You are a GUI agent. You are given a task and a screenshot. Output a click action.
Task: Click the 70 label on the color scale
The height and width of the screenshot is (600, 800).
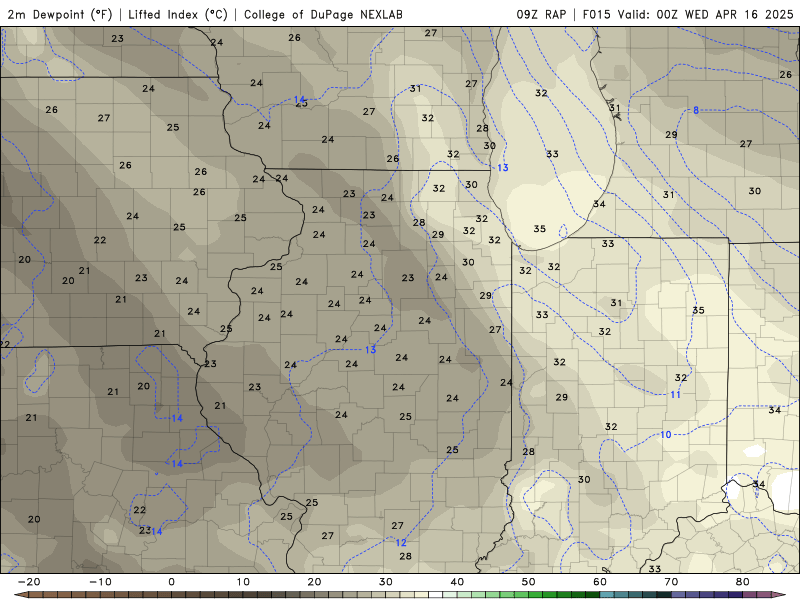point(671,582)
